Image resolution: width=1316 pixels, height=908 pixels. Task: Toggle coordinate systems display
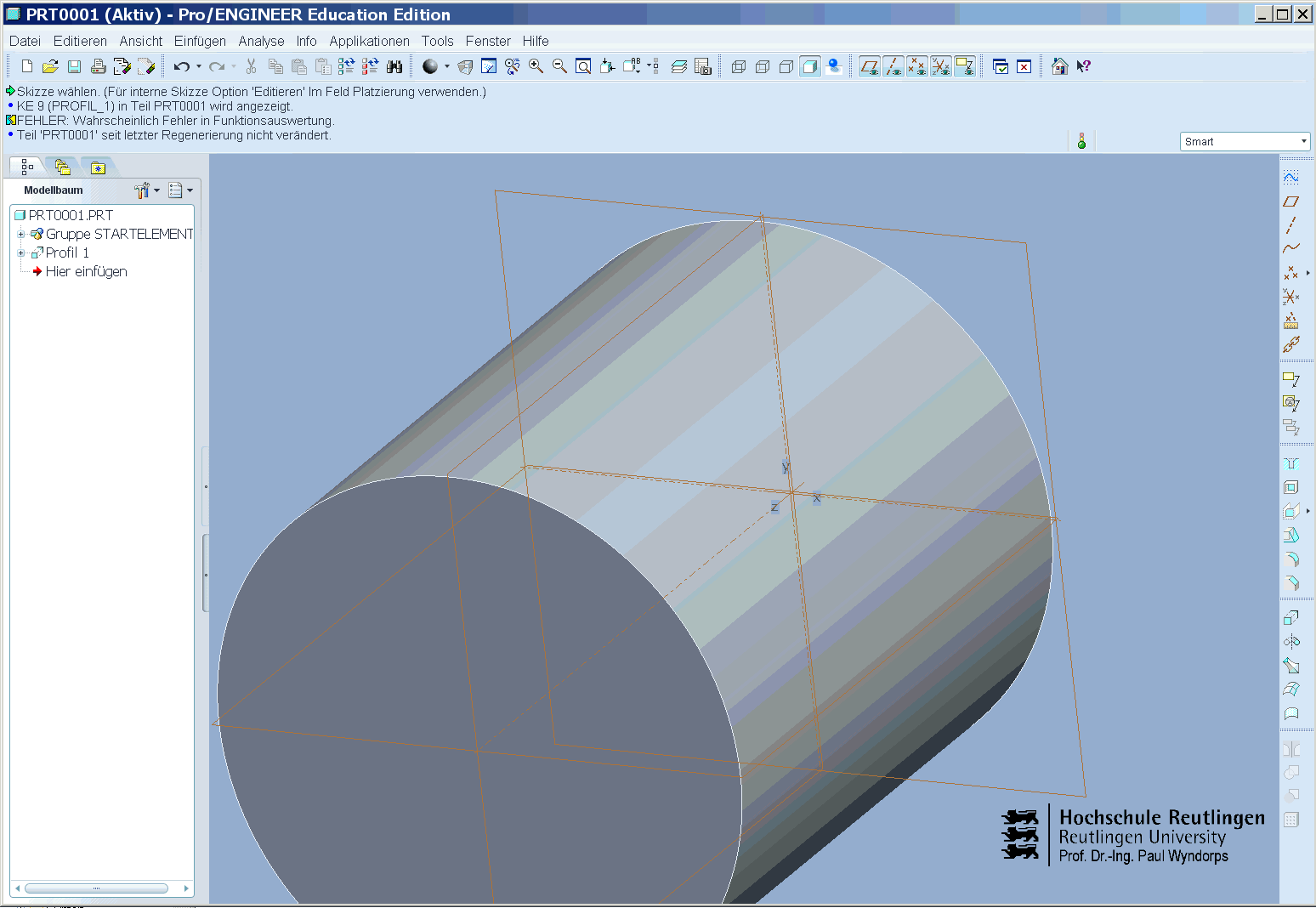(941, 66)
